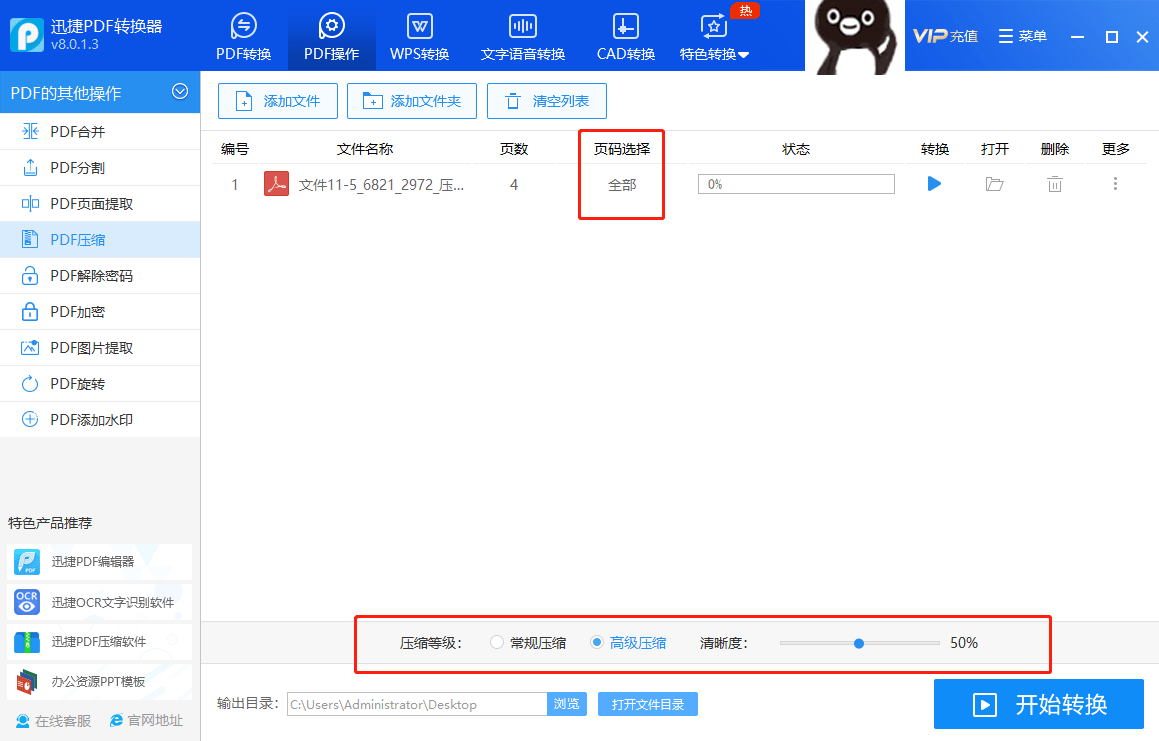The image size is (1159, 741).
Task: Select PDF合并 in sidebar
Action: [x=100, y=132]
